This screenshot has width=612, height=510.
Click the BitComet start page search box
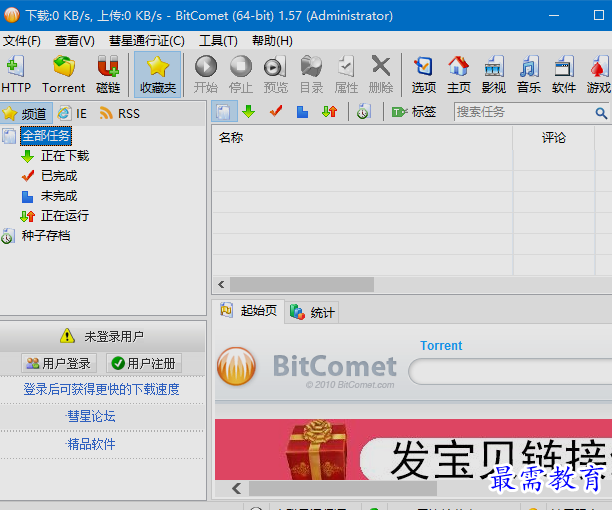510,371
